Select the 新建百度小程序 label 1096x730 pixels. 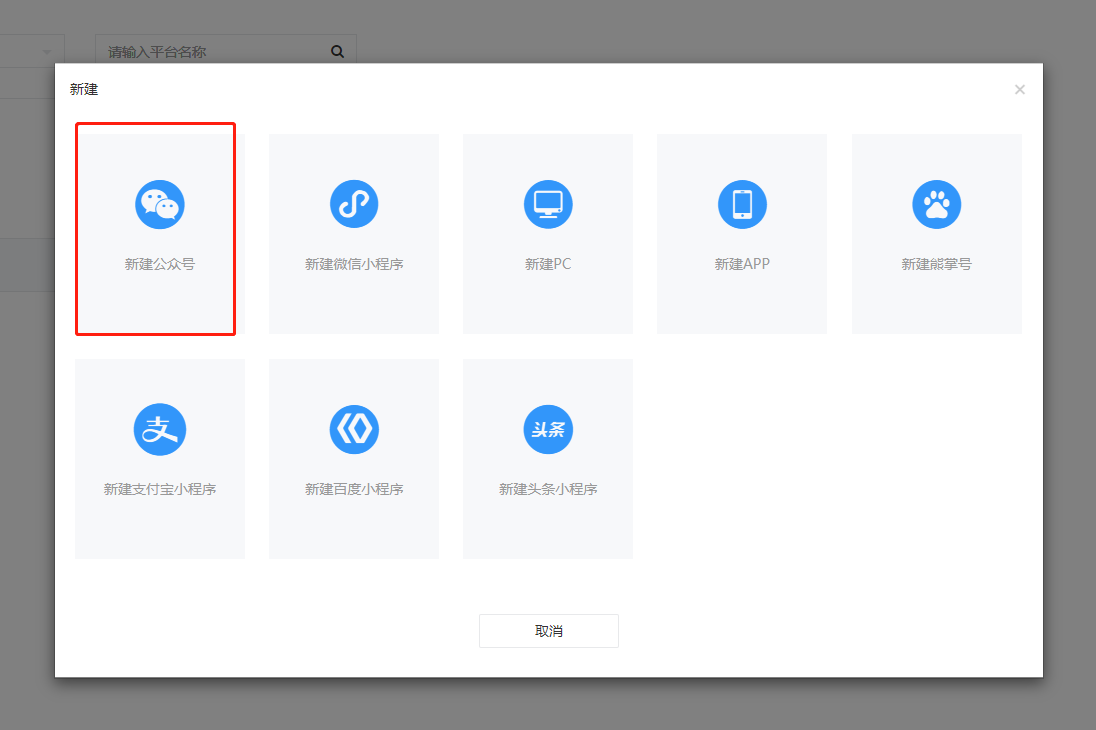[x=354, y=489]
